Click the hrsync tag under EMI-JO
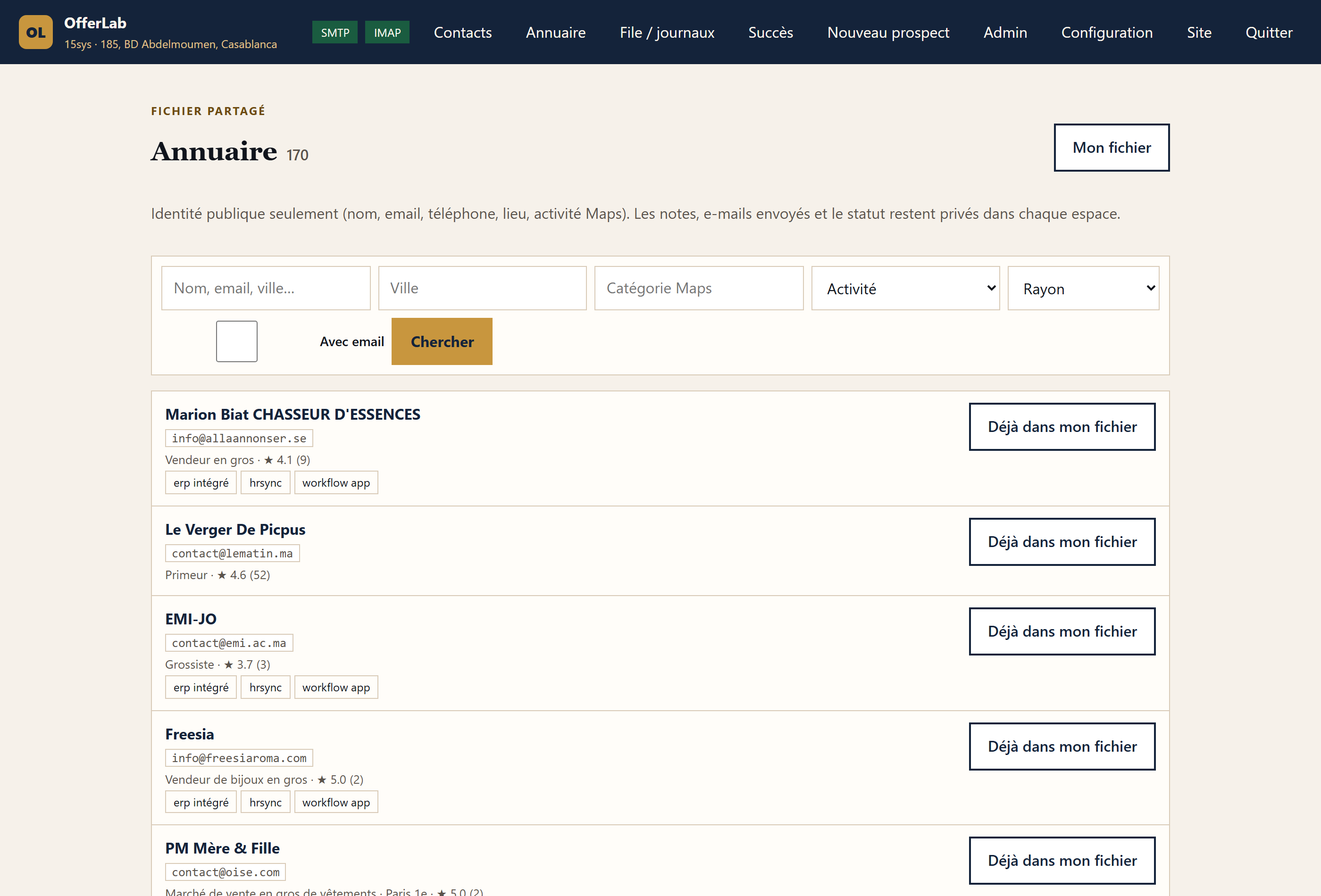Viewport: 1321px width, 896px height. point(266,688)
